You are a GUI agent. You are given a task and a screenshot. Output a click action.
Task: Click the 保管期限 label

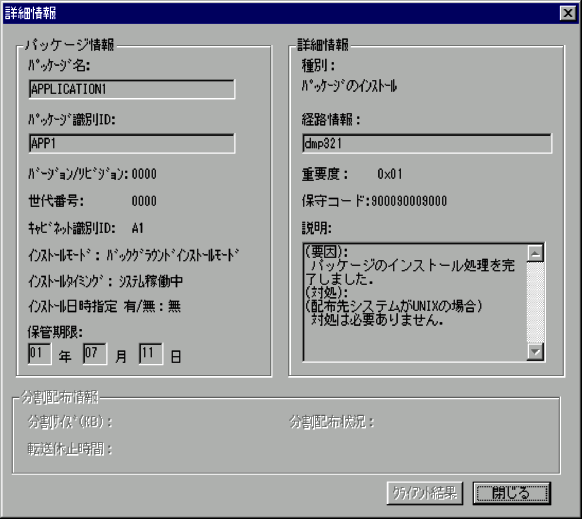(x=55, y=332)
